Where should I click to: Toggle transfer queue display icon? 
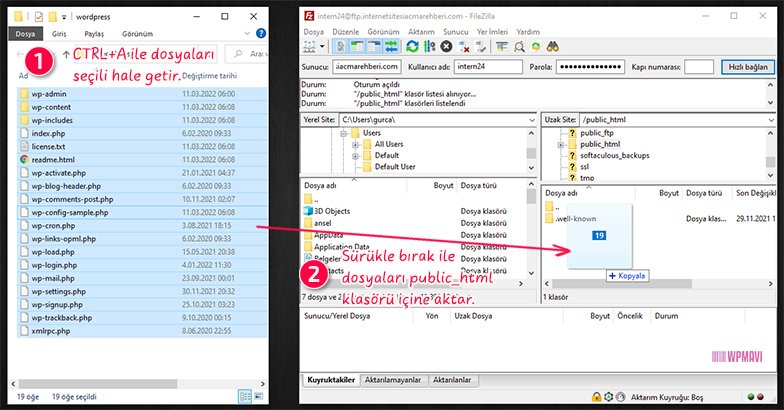(390, 46)
